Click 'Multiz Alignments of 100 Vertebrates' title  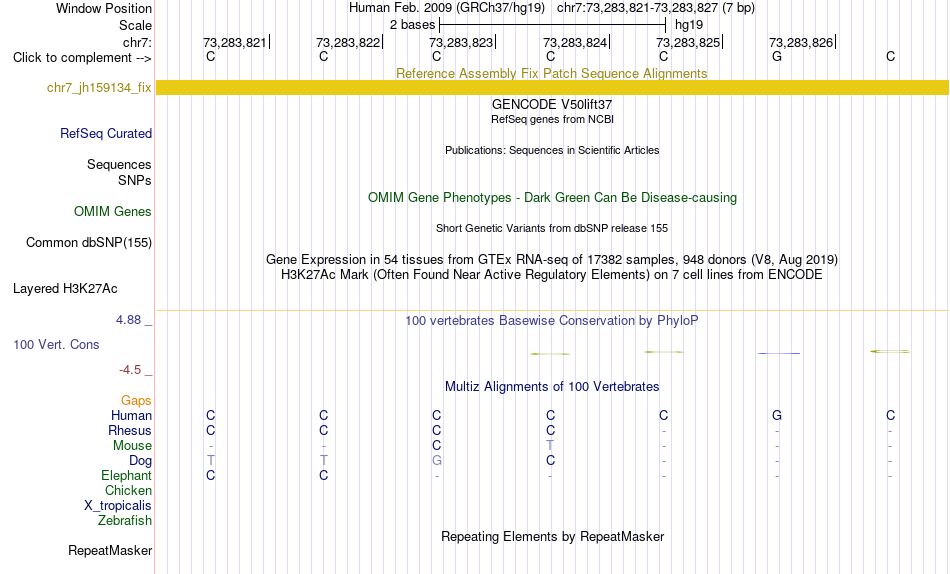(552, 387)
